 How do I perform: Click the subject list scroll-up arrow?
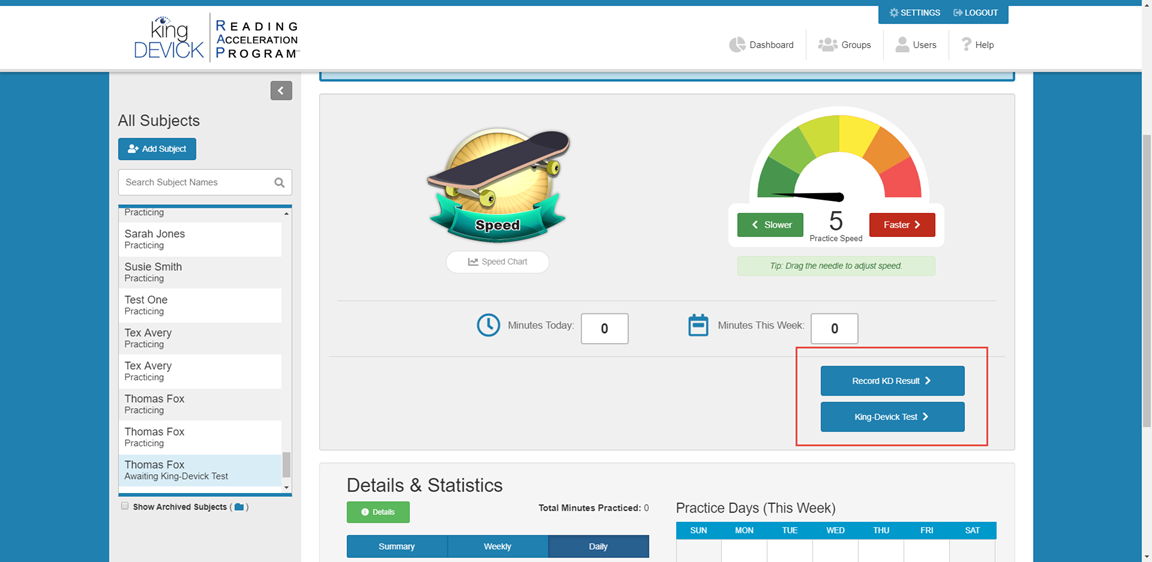click(x=287, y=213)
